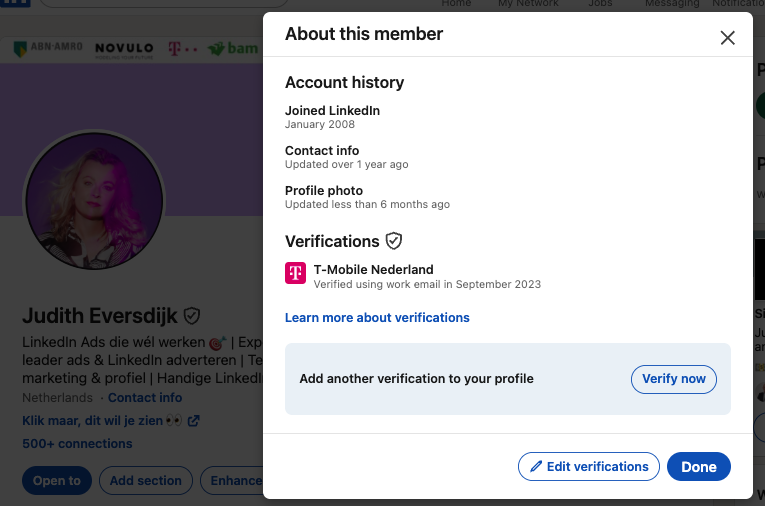The width and height of the screenshot is (765, 506).
Task: Click the Enhance profile button
Action: [232, 481]
